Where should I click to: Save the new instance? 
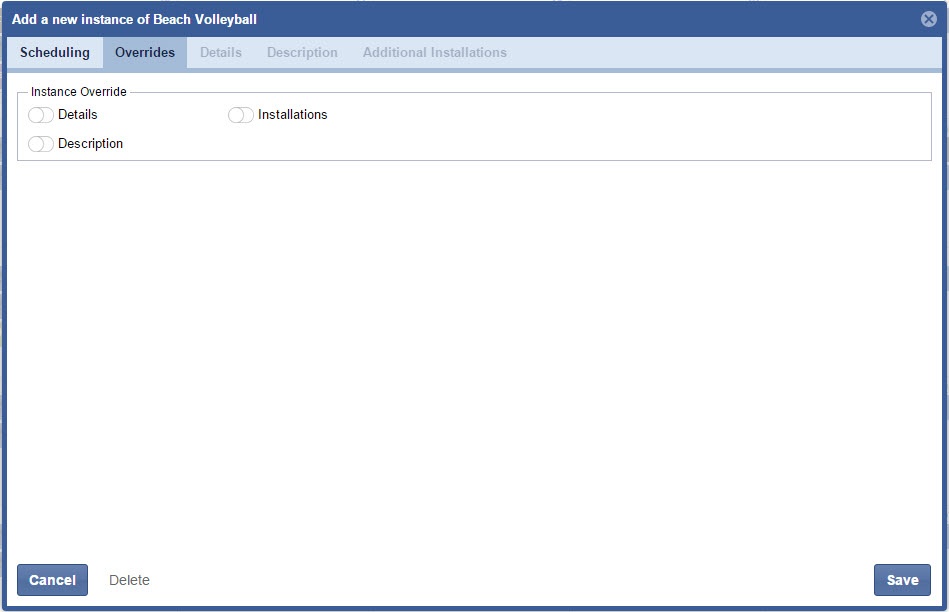(x=902, y=580)
